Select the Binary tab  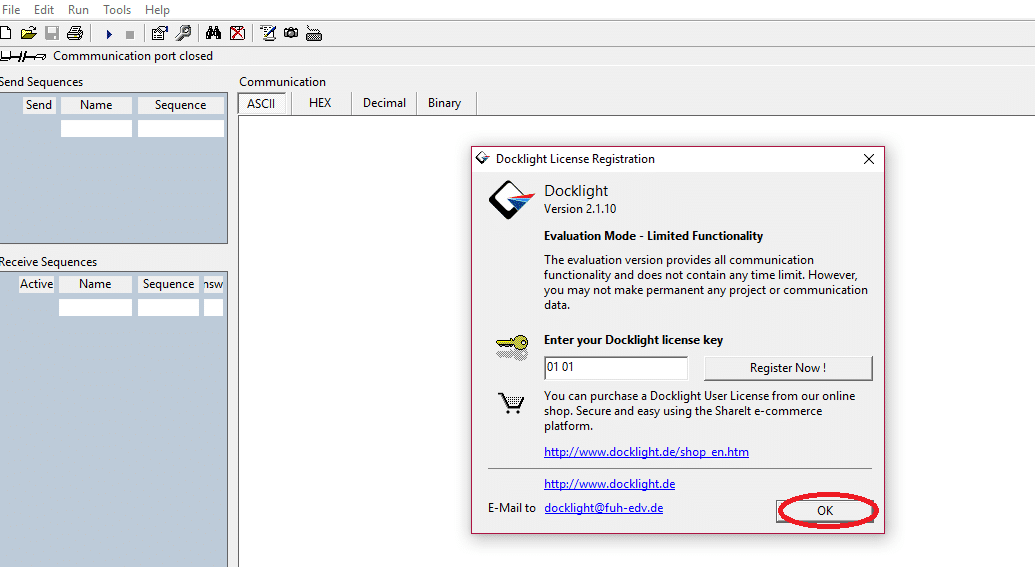pyautogui.click(x=444, y=103)
